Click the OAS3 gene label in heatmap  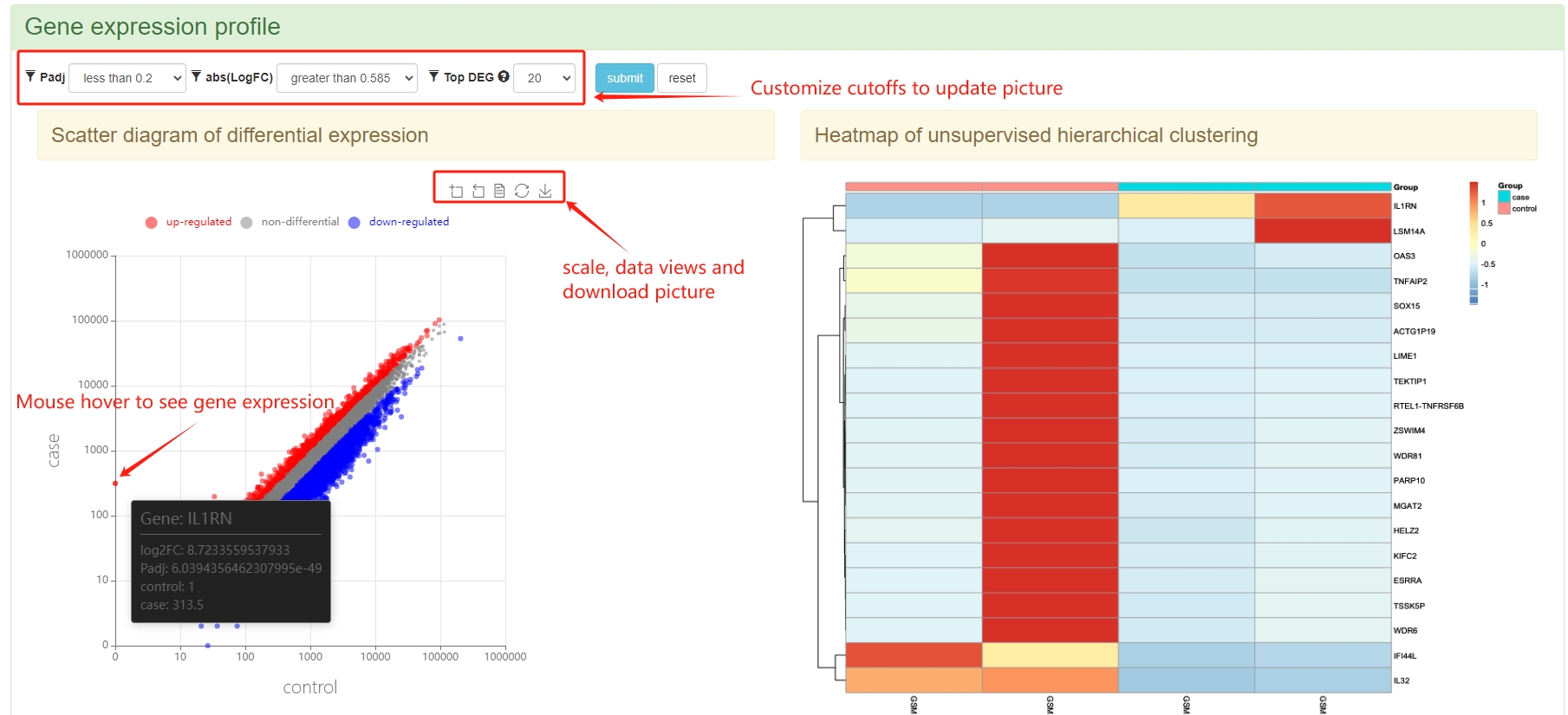pos(1404,257)
